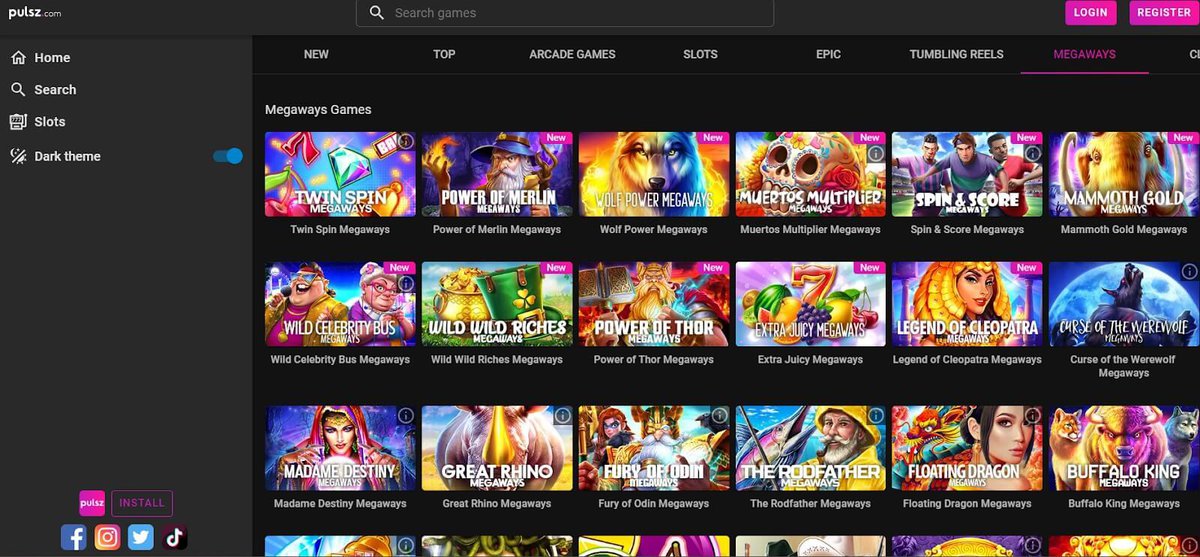The image size is (1200, 557).
Task: Click the 'The Rodfather Megaways' title text
Action: [x=811, y=504]
